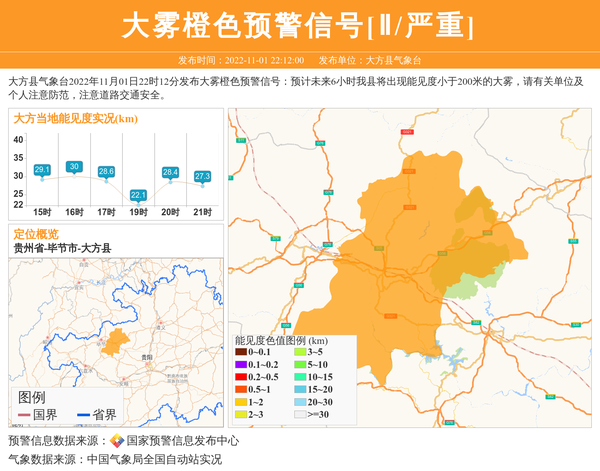Click the 能见度色值图例 (km) legend title
600x471 pixels.
(x=281, y=341)
